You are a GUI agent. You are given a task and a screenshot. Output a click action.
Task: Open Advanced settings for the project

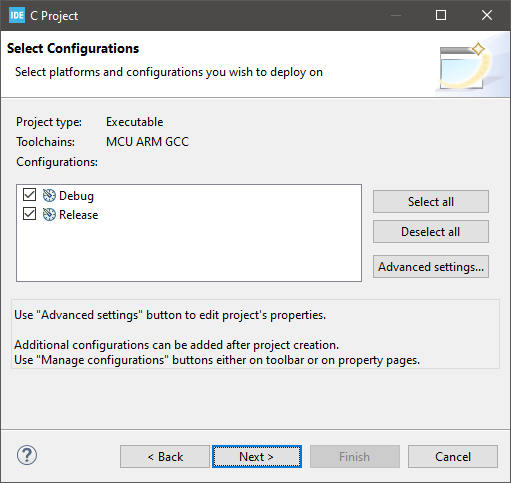tap(431, 267)
